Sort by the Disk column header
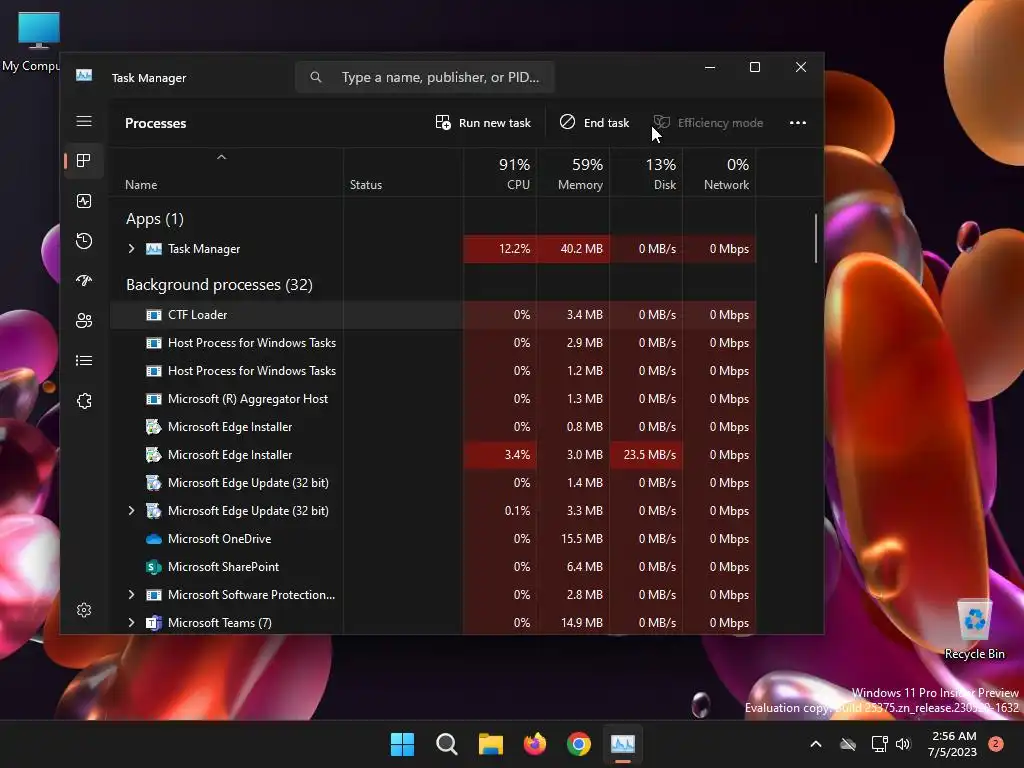Viewport: 1024px width, 768px height. click(x=647, y=174)
